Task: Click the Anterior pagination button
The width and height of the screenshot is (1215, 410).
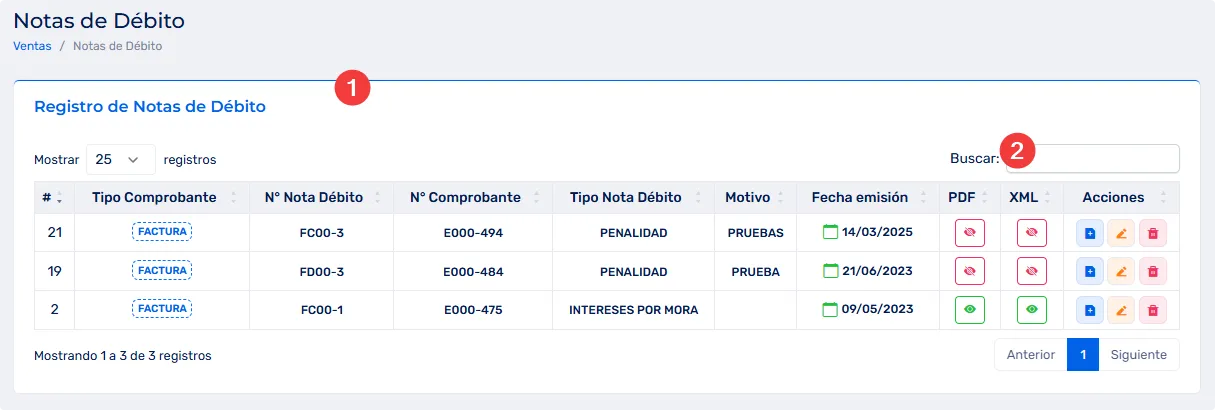Action: (x=1030, y=355)
